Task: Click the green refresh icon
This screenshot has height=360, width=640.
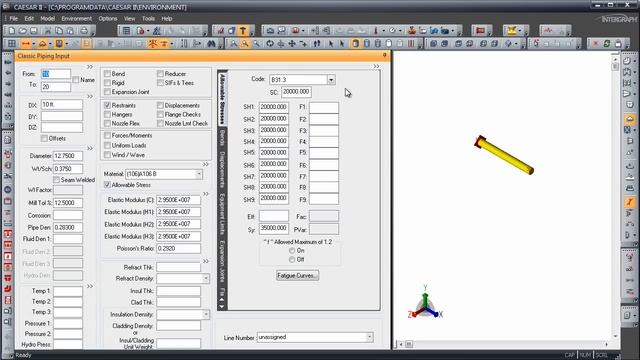Action: [x=607, y=44]
